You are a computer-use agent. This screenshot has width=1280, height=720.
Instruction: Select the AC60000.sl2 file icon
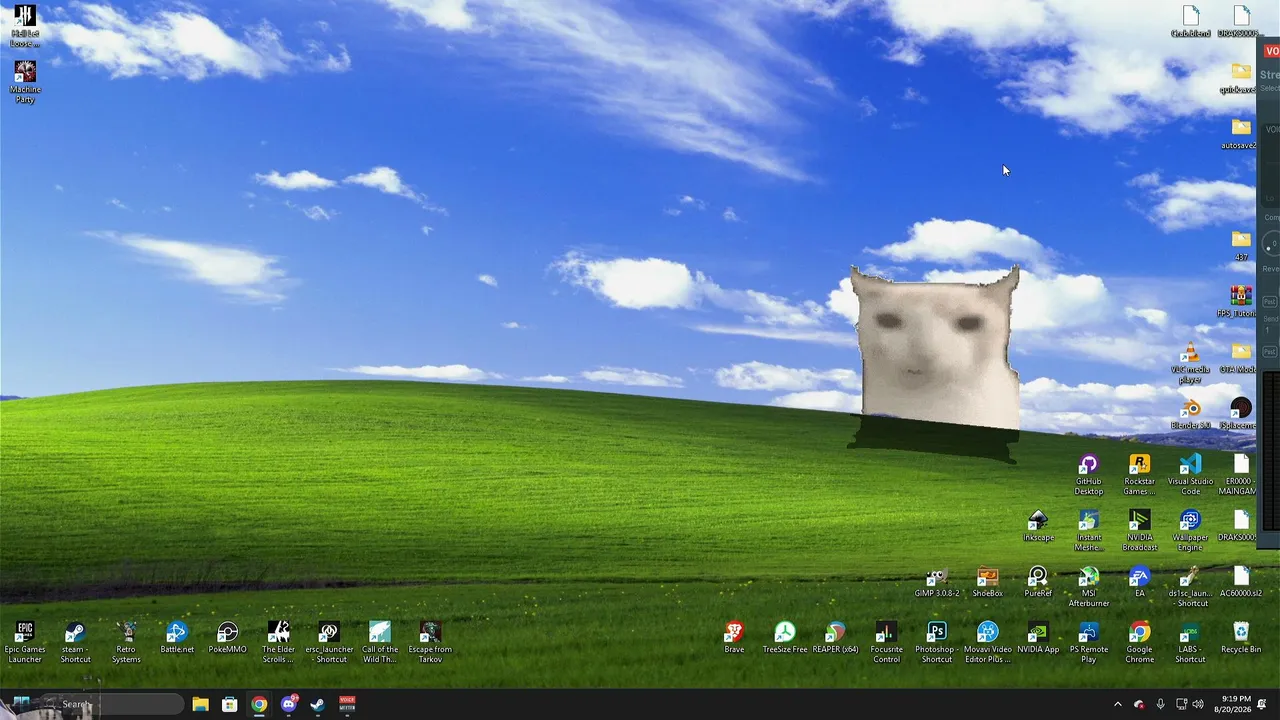point(1241,582)
